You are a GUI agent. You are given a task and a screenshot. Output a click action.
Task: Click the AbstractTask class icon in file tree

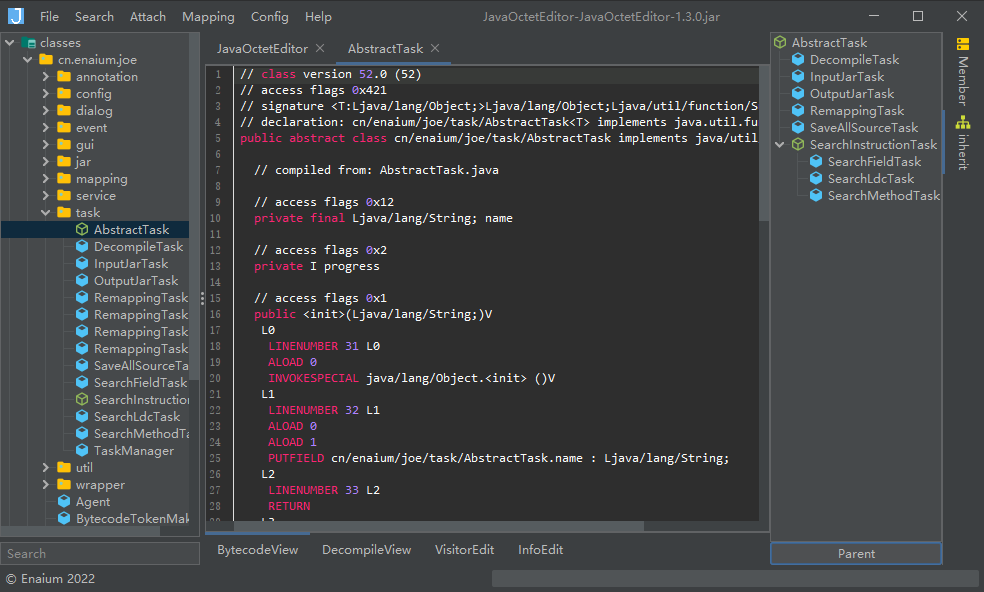(82, 230)
